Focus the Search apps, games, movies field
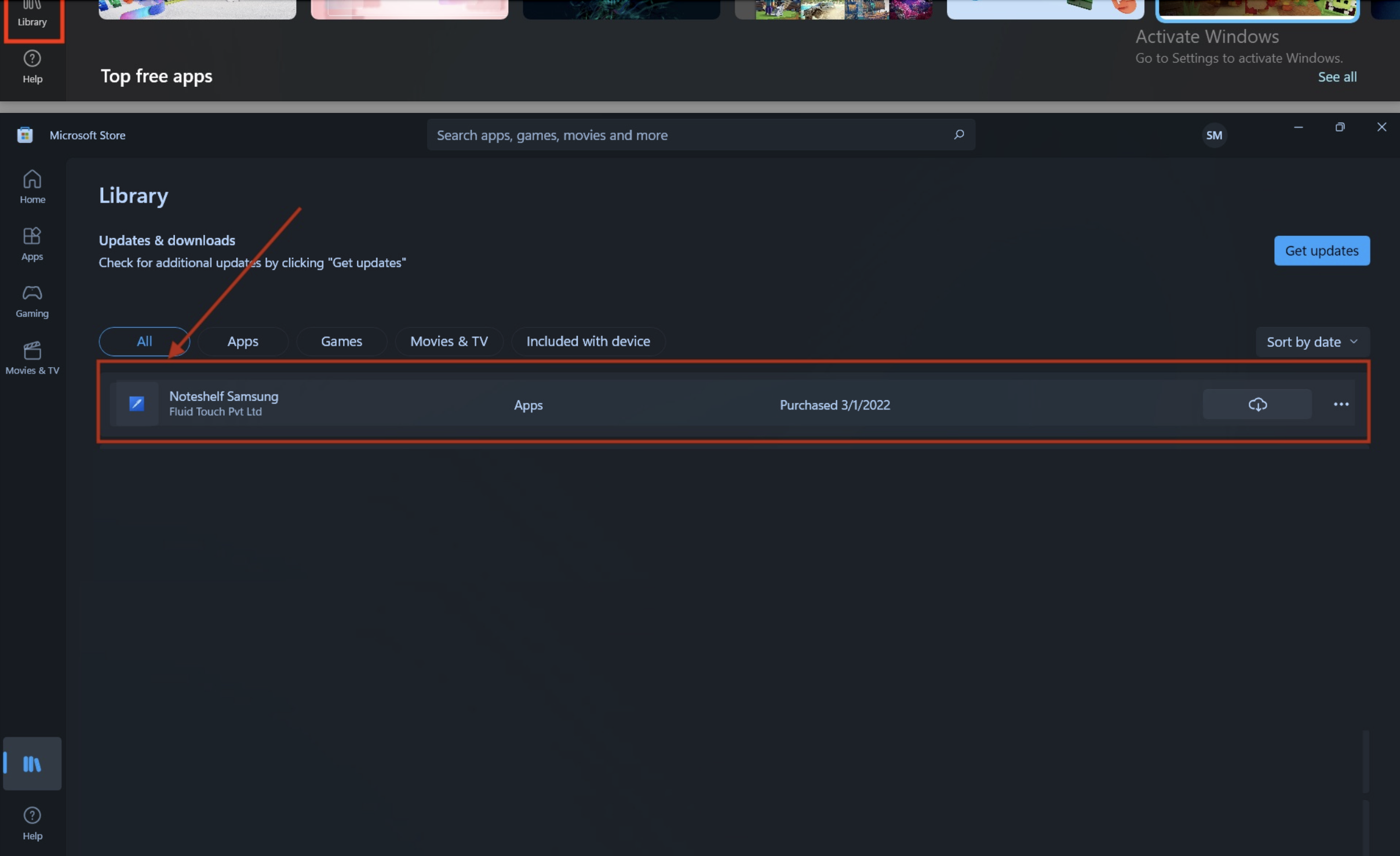 click(701, 134)
